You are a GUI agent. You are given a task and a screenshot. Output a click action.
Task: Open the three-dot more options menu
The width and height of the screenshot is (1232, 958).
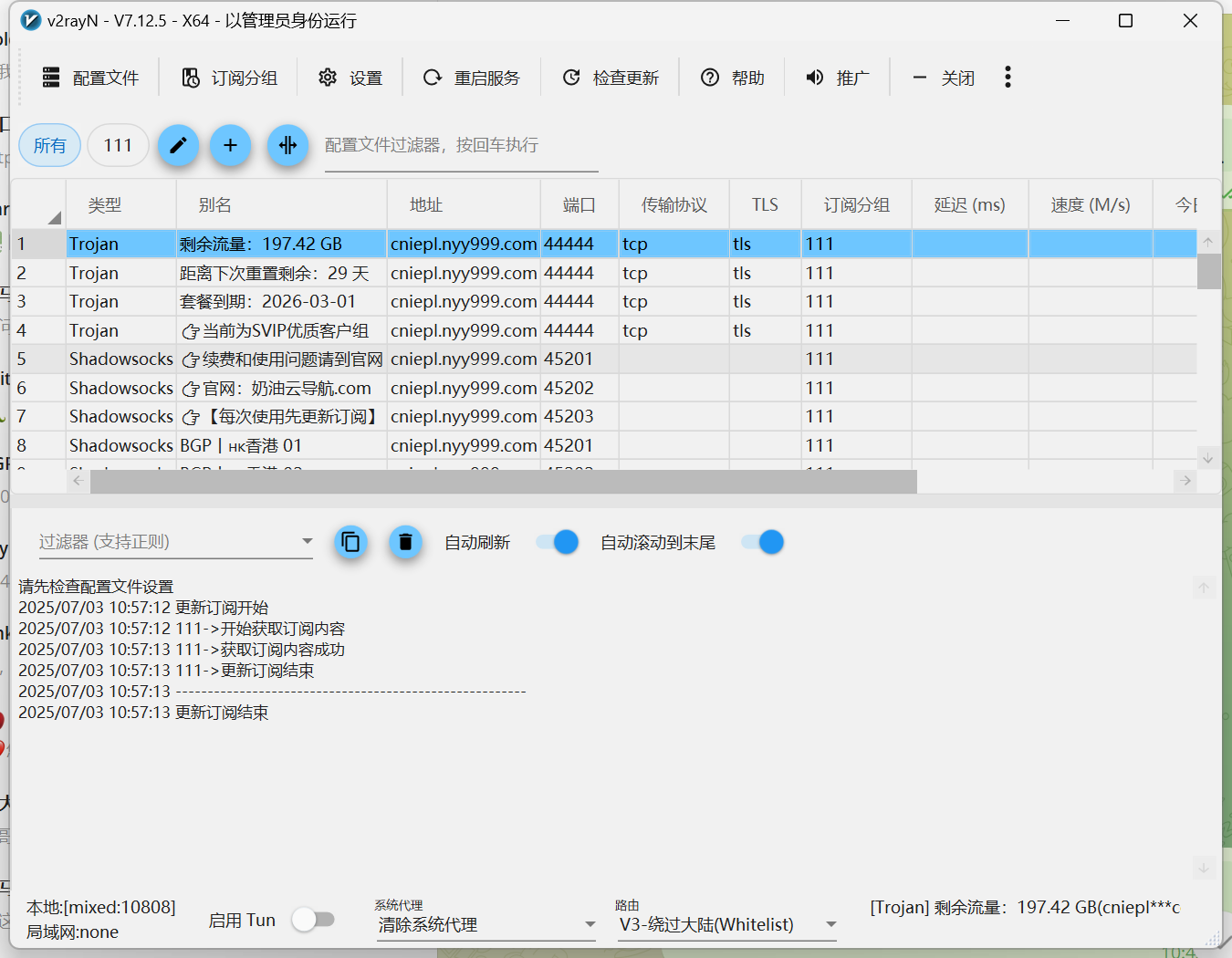(x=1008, y=78)
